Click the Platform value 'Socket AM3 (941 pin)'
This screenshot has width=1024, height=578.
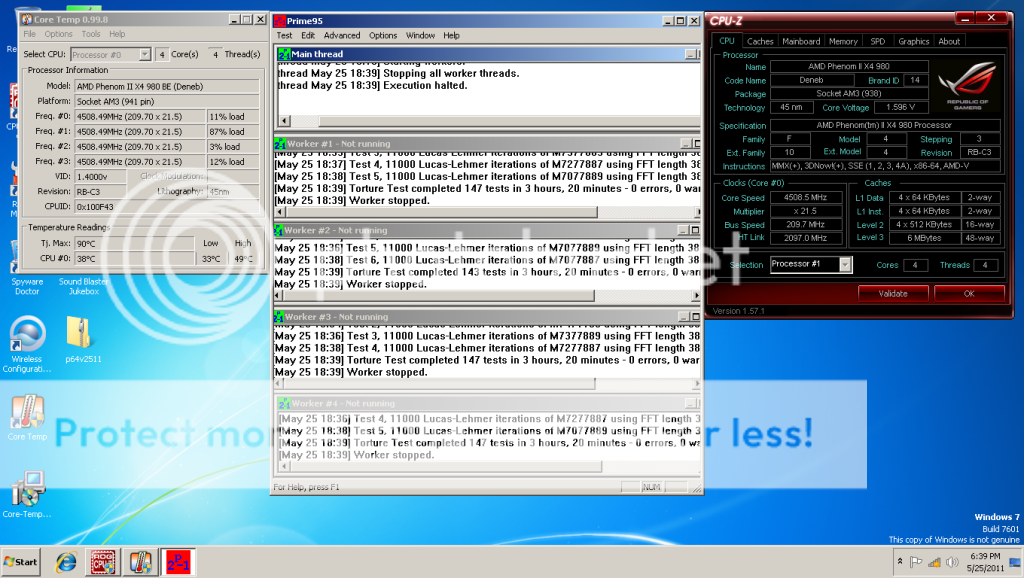click(x=167, y=101)
